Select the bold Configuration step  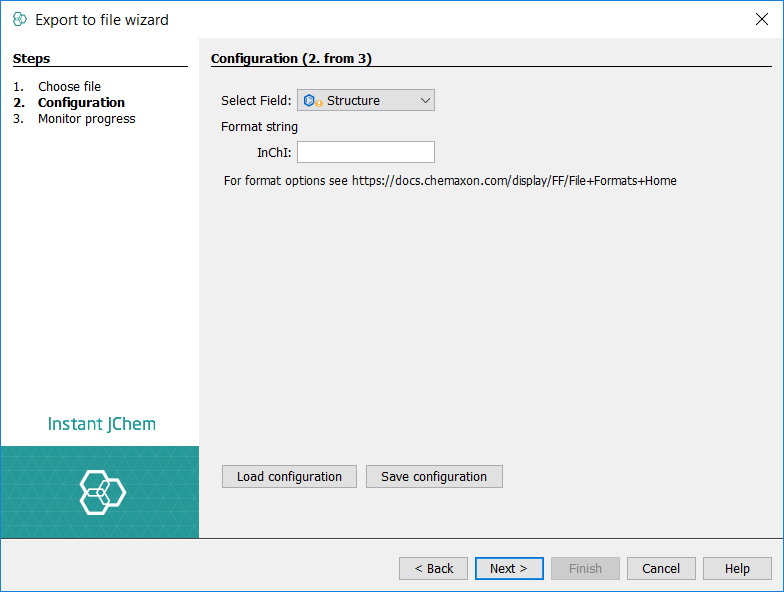click(x=81, y=102)
